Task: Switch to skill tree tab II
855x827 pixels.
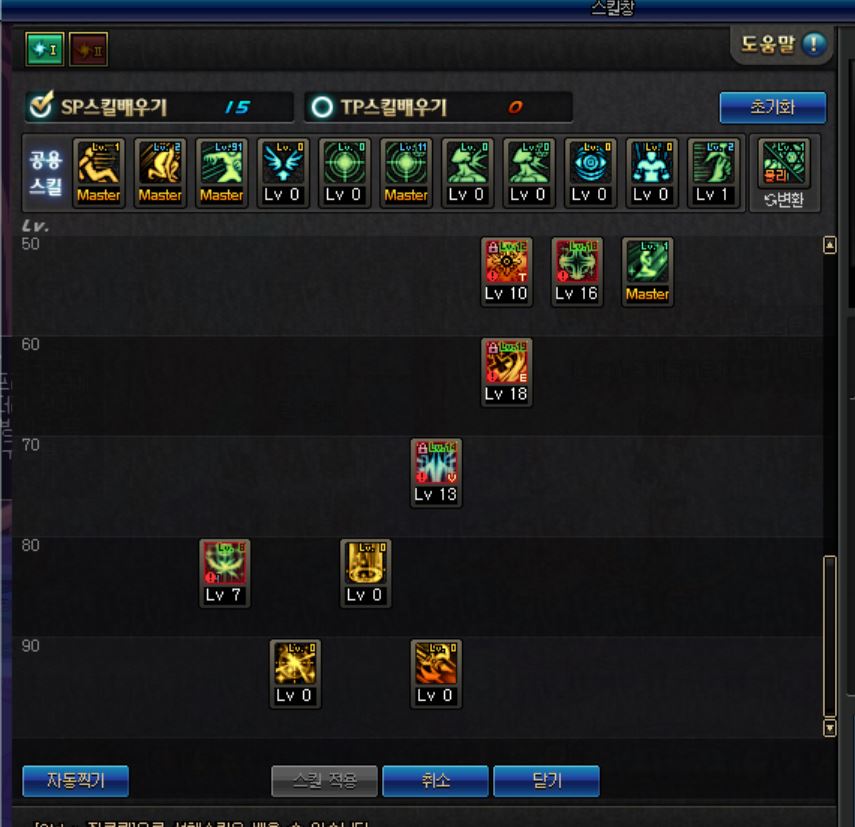Action: point(88,50)
